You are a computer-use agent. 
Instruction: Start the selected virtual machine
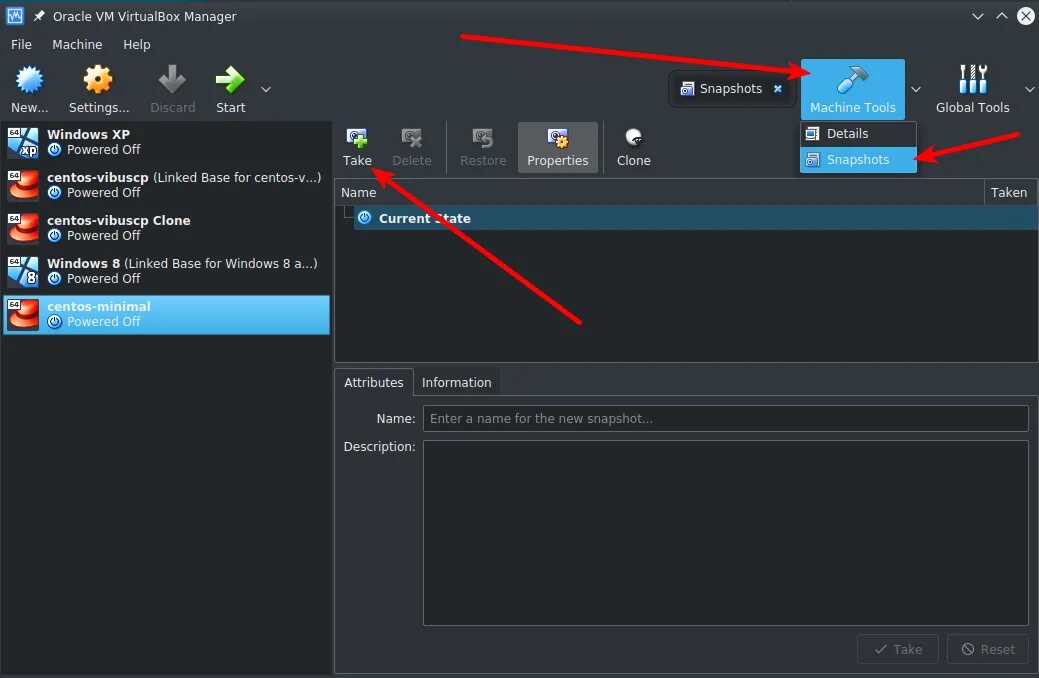click(230, 89)
